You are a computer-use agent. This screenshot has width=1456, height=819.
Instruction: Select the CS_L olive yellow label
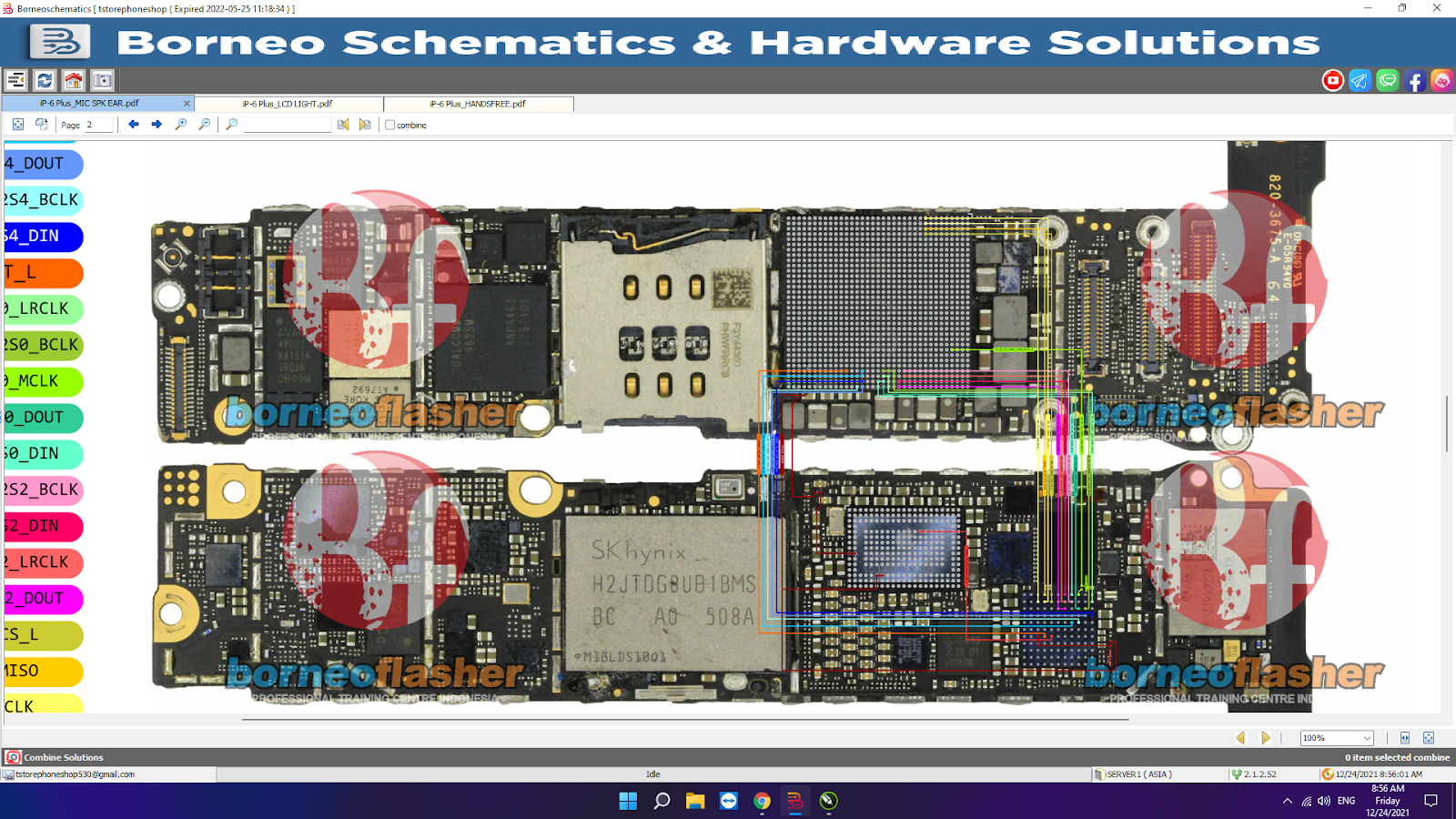44,634
